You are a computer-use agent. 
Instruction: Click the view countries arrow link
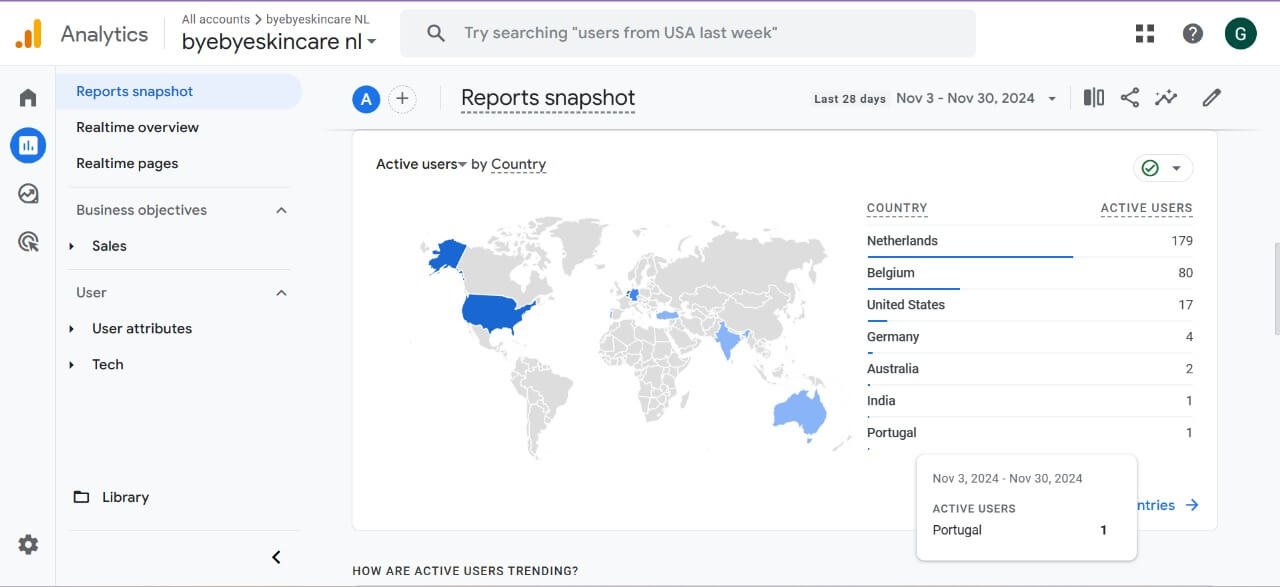[x=1168, y=505]
